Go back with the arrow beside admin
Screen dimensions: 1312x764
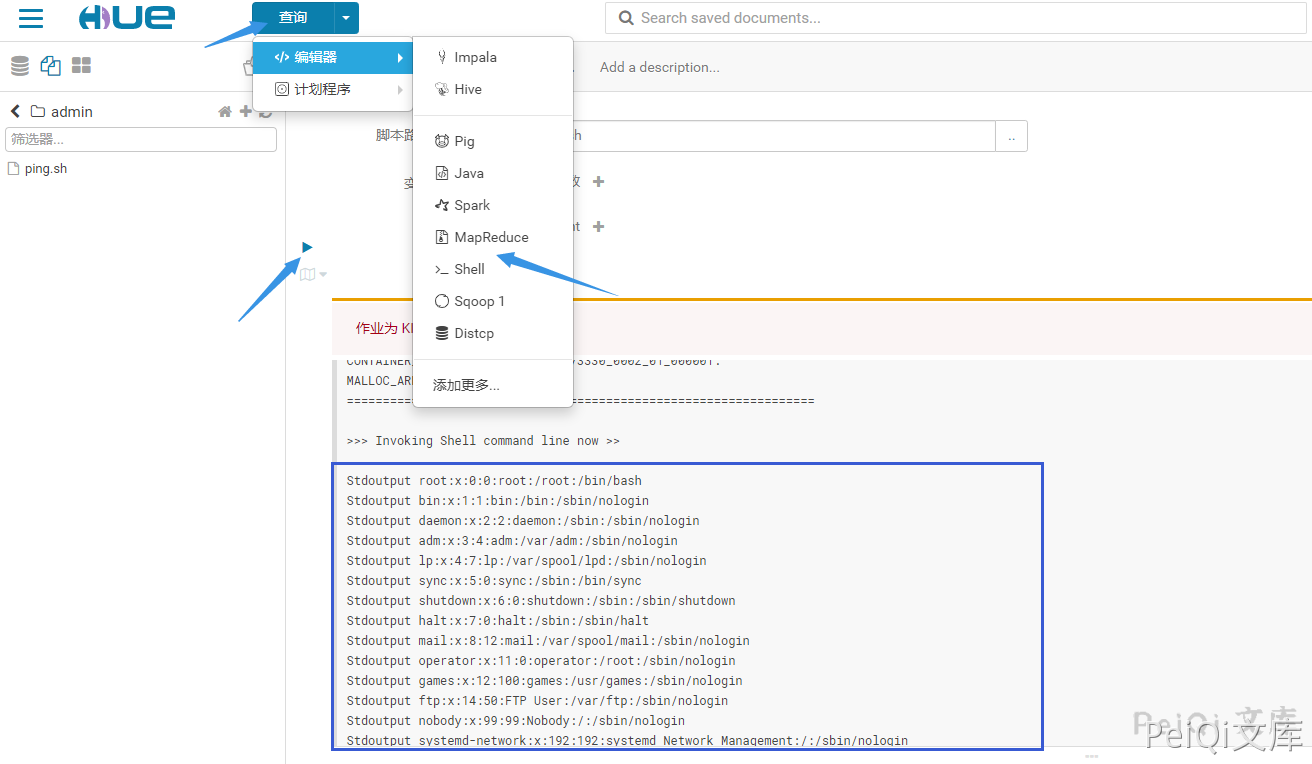click(15, 111)
